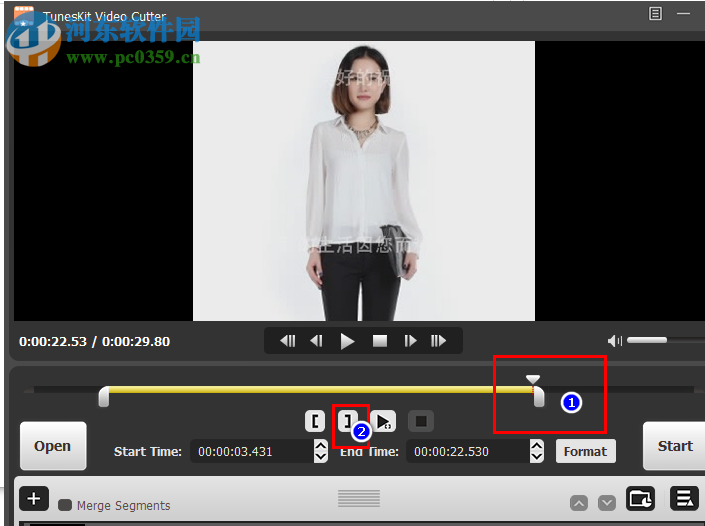The image size is (705, 526).
Task: Preview the selected segment
Action: tap(383, 421)
